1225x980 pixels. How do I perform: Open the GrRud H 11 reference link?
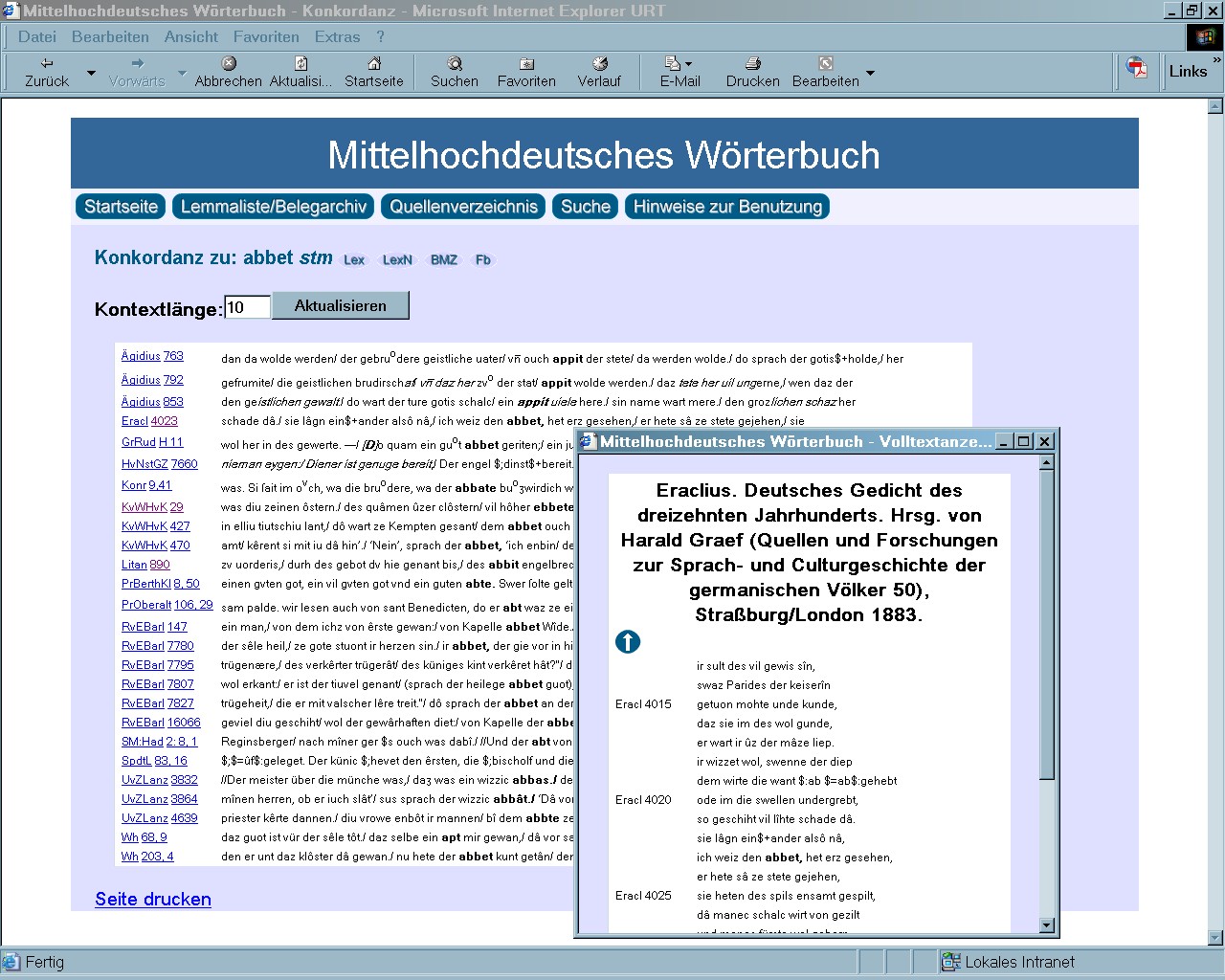point(152,442)
